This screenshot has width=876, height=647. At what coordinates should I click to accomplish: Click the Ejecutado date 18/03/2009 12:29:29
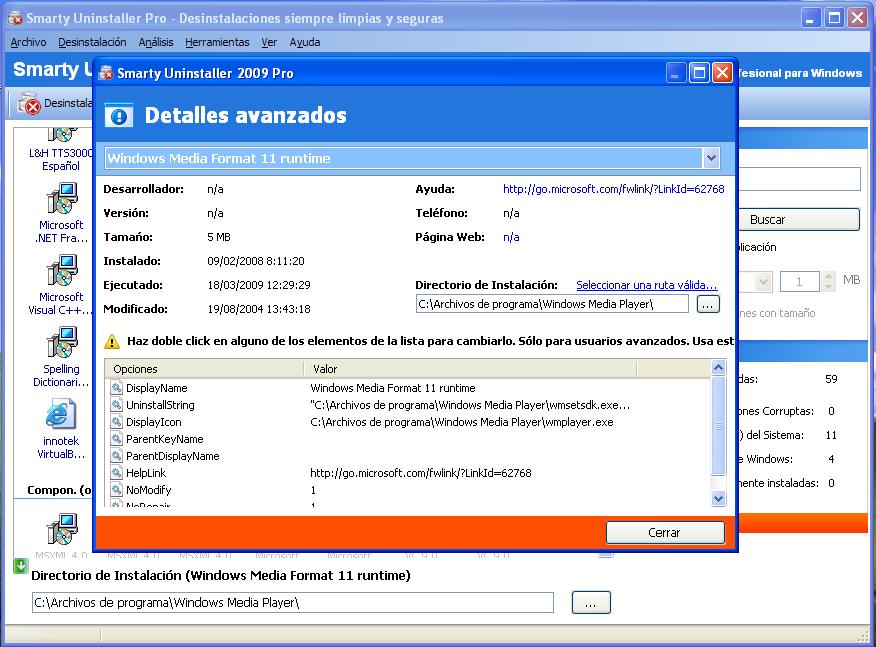click(259, 285)
